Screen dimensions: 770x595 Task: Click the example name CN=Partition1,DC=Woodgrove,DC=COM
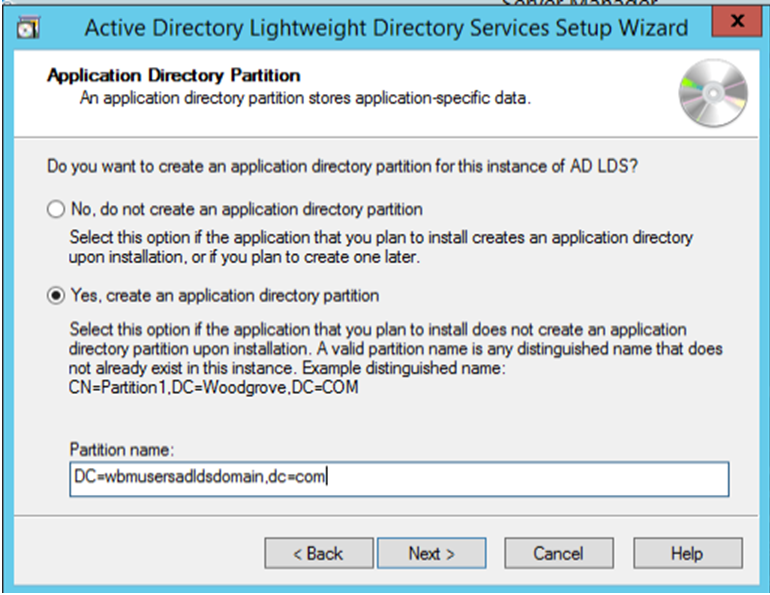[214, 388]
